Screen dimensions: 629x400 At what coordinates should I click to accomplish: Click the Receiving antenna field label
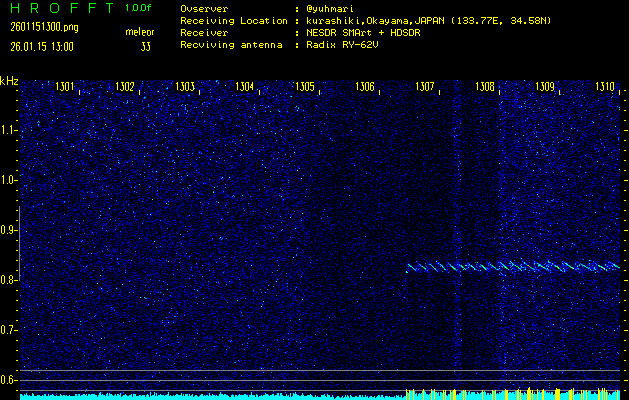231,45
